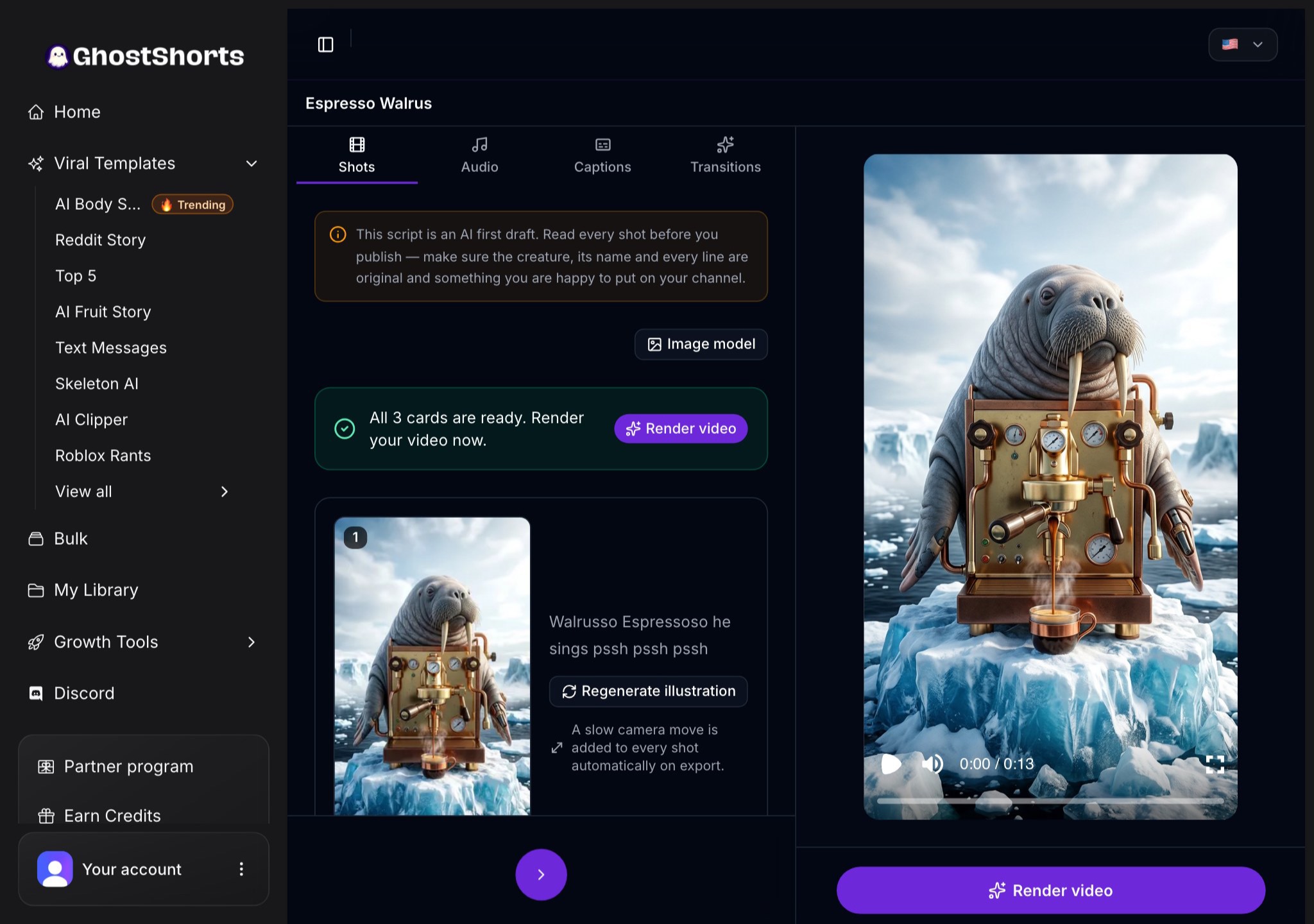Switch to the Audio tab
The height and width of the screenshot is (924, 1314).
(x=479, y=155)
